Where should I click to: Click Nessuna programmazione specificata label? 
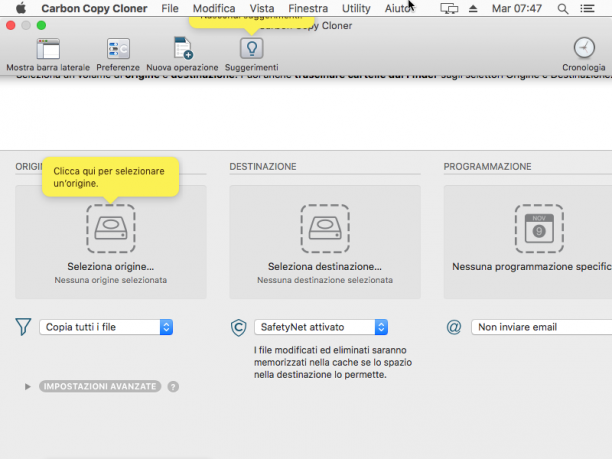(532, 267)
